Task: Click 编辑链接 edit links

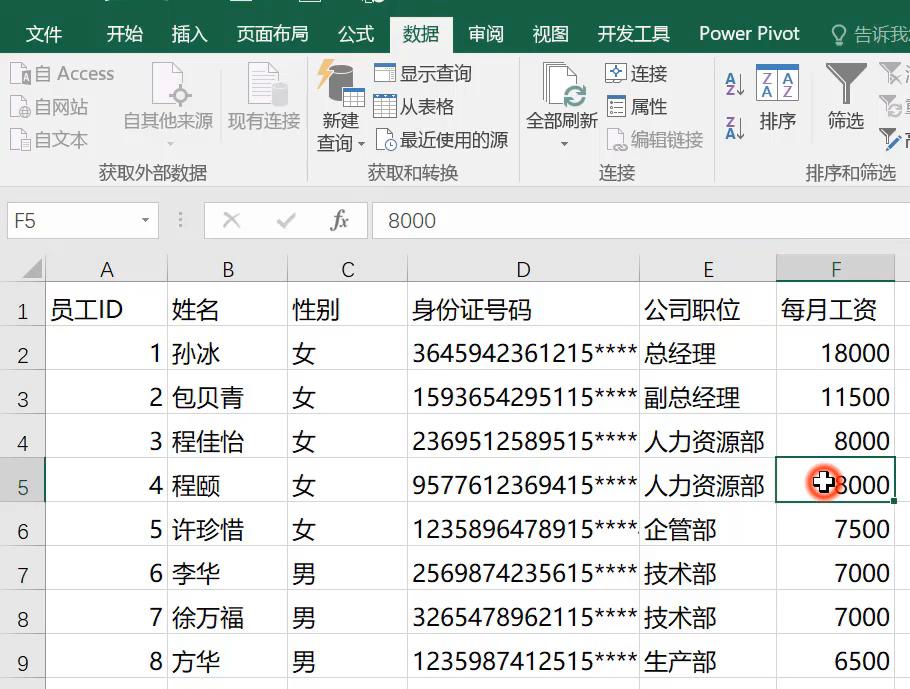Action: click(655, 140)
